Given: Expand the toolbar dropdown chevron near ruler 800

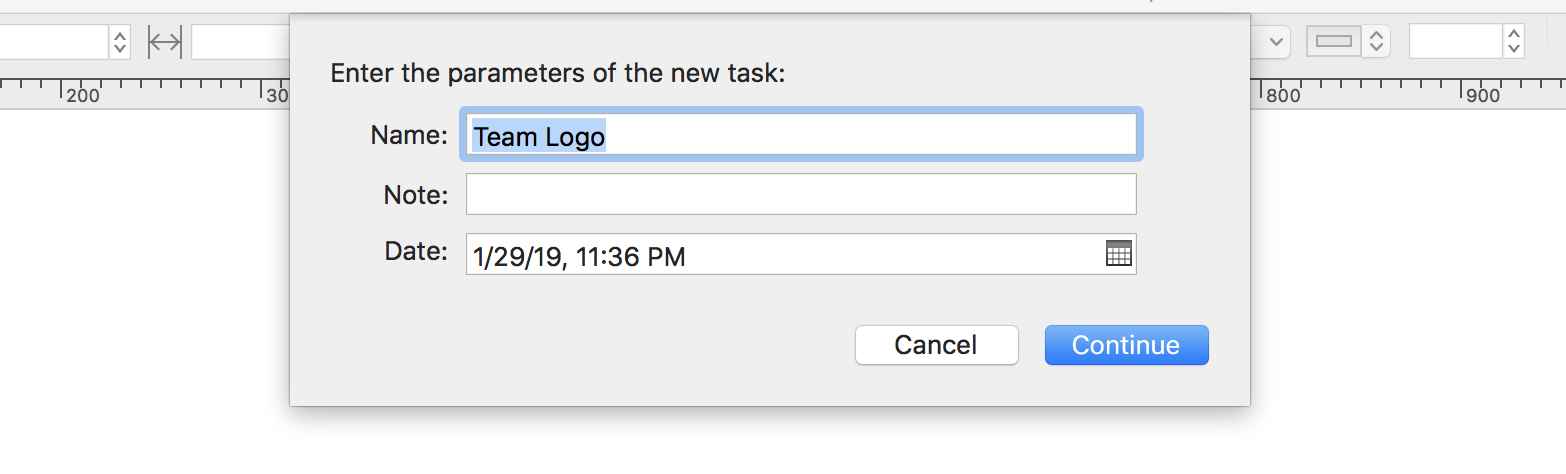Looking at the screenshot, I should pos(1276,42).
